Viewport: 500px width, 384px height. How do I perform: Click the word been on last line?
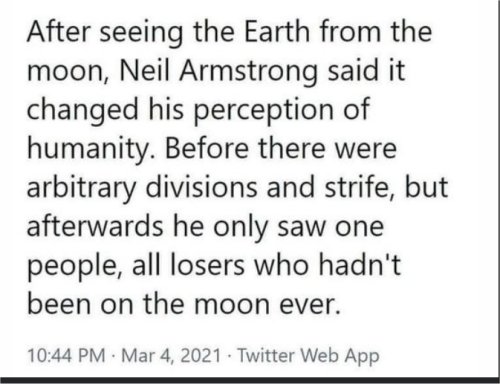(x=59, y=304)
